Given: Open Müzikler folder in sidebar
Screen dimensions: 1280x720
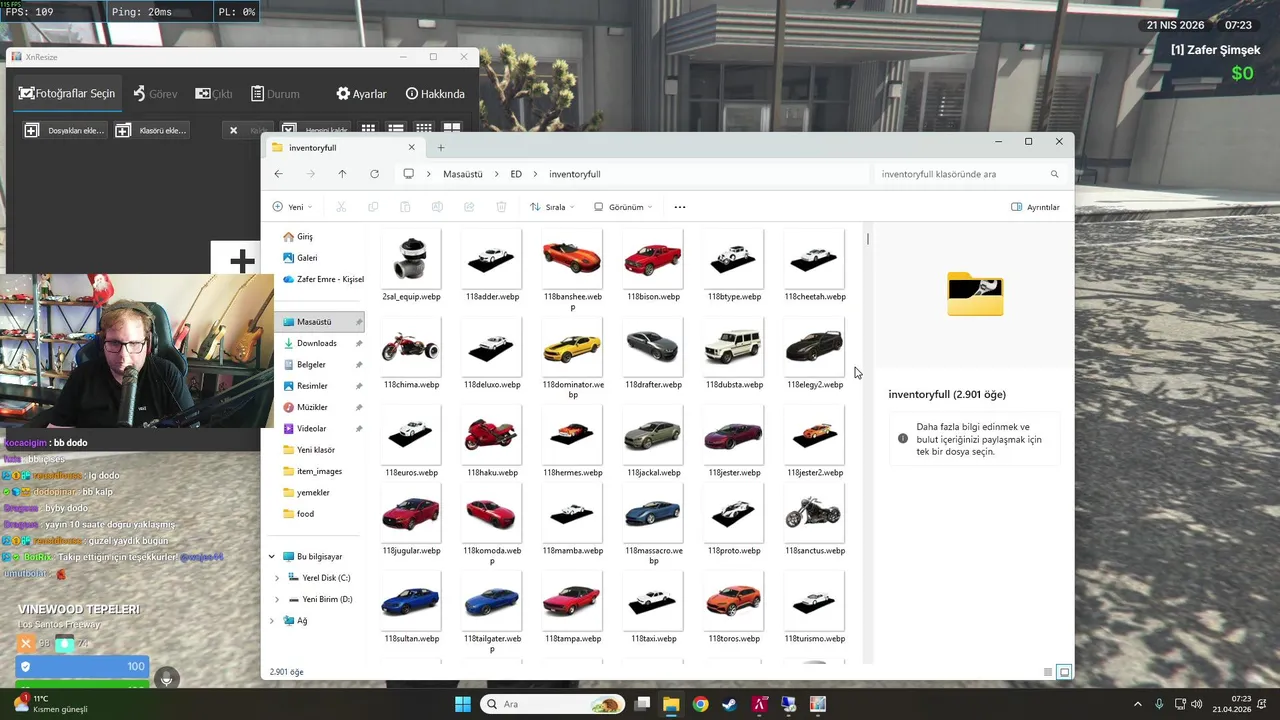Looking at the screenshot, I should click(x=312, y=407).
